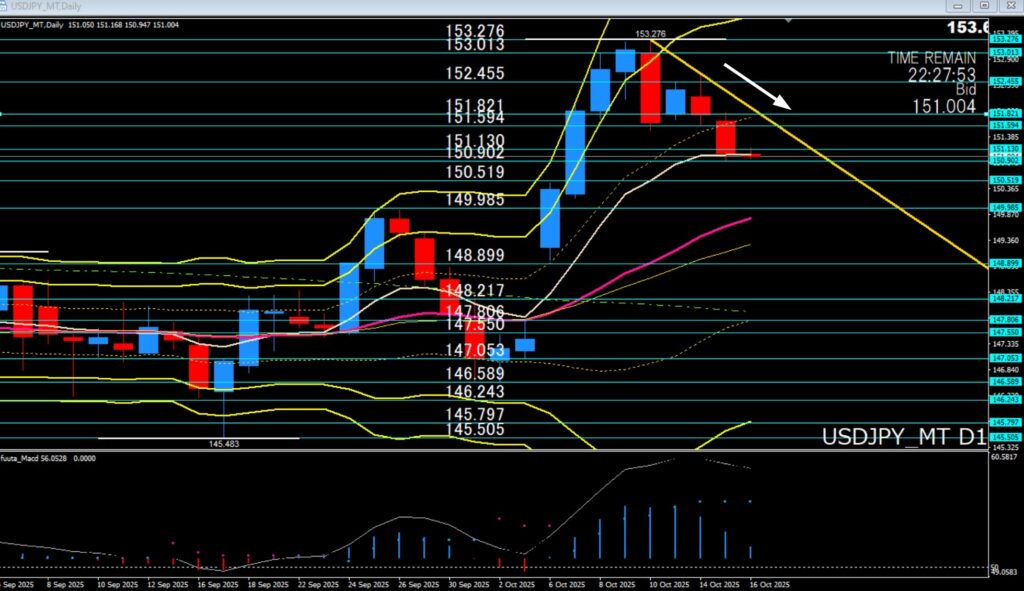Click the grey chart shift triangle marker
1024x591 pixels.
[790, 19]
